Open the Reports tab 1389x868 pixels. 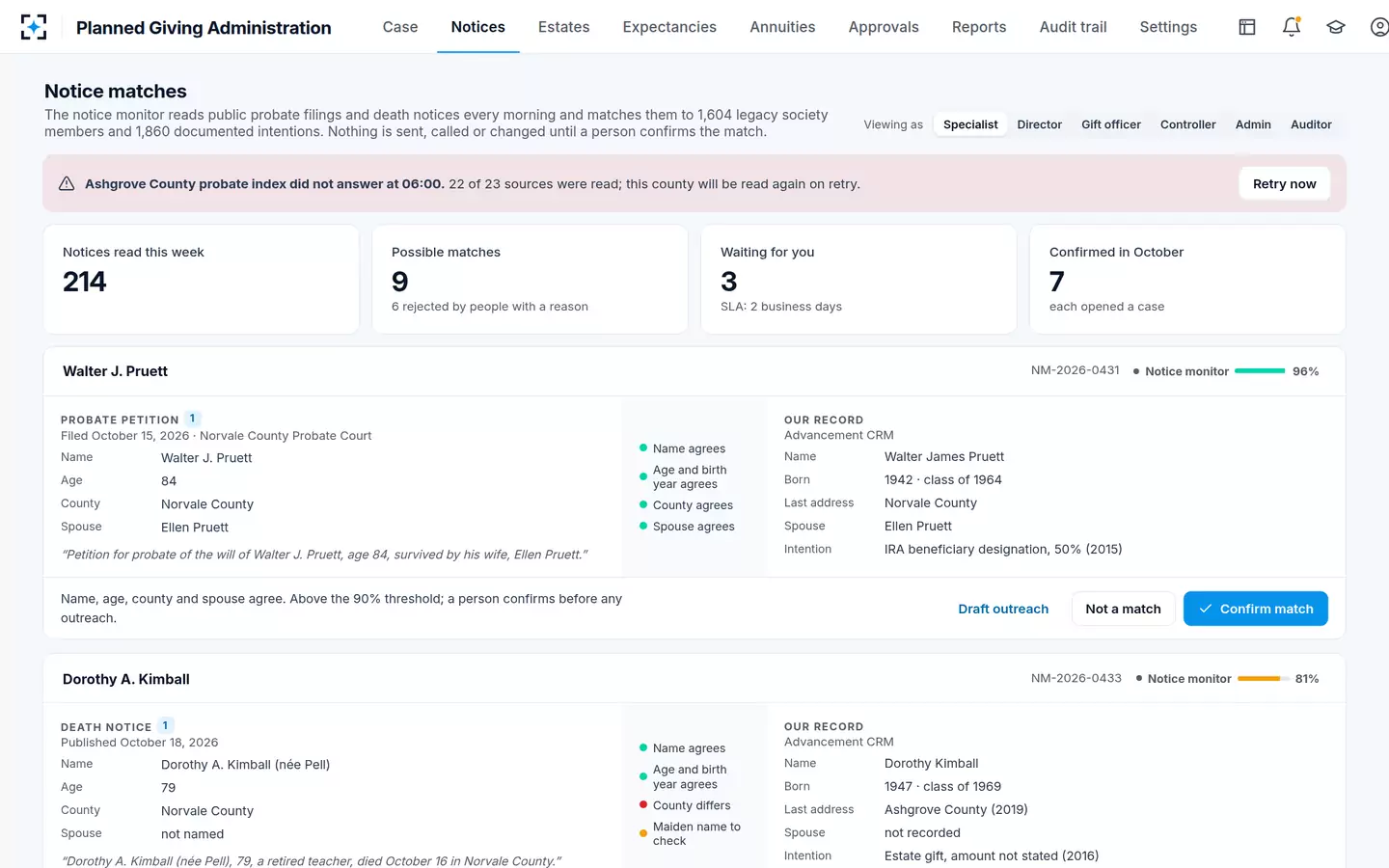pos(979,27)
